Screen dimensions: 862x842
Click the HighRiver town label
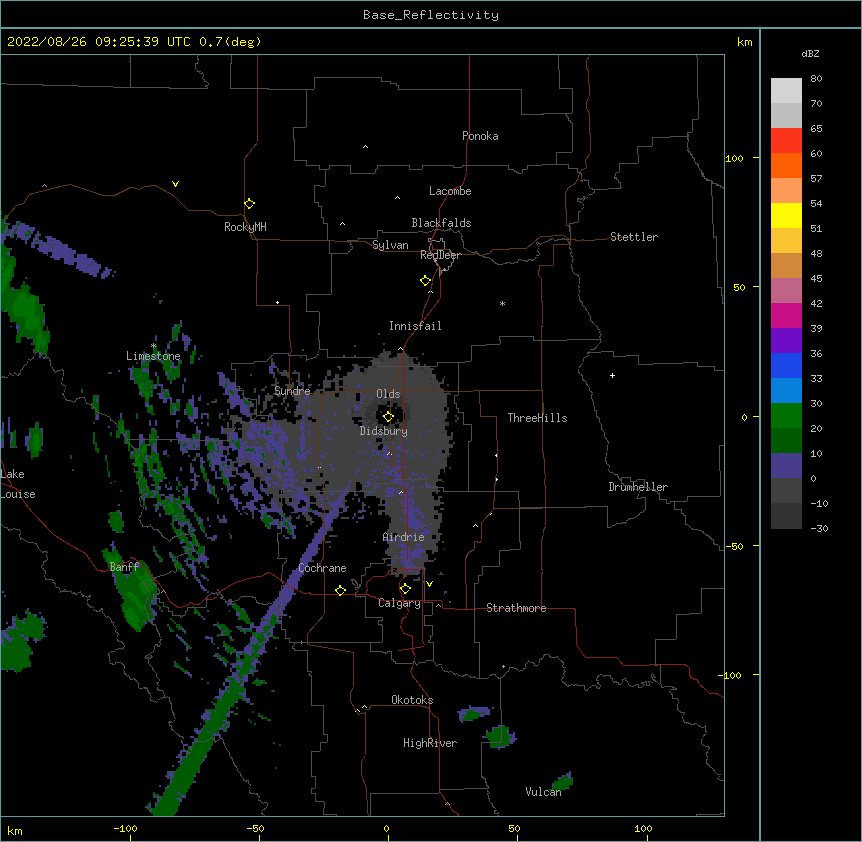click(x=430, y=743)
